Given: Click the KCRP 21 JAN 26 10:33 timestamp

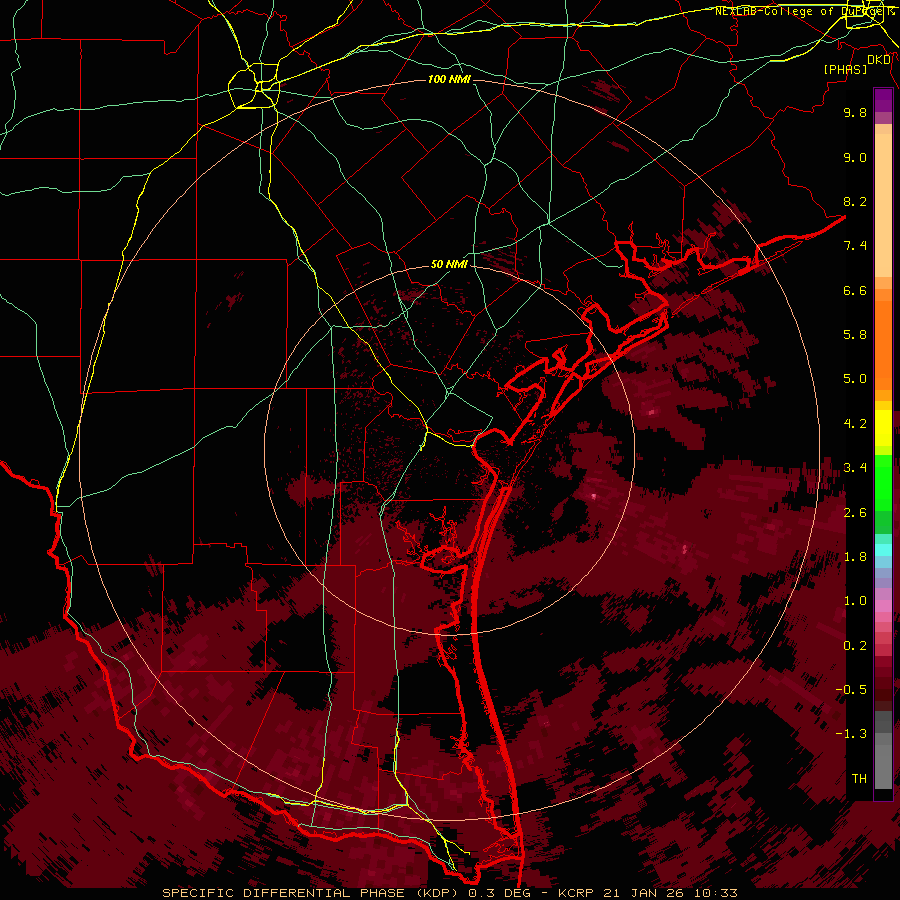Looking at the screenshot, I should click(647, 893).
